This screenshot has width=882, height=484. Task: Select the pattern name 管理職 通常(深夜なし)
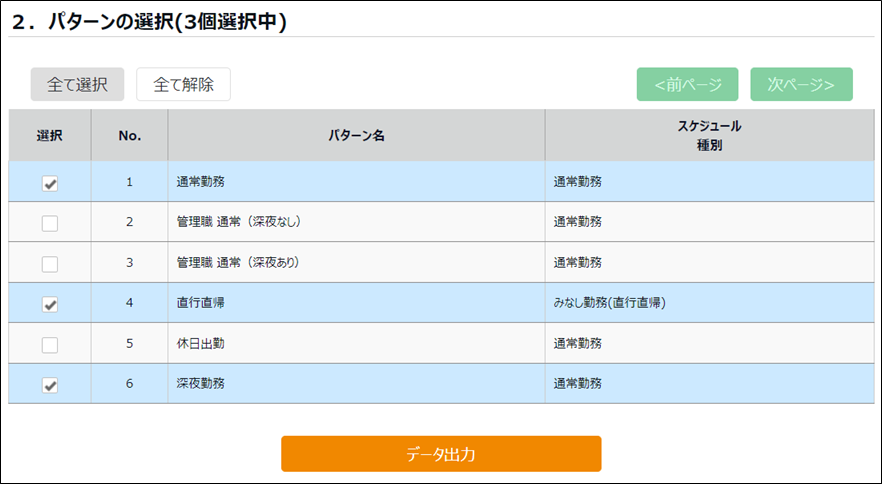pos(239,222)
